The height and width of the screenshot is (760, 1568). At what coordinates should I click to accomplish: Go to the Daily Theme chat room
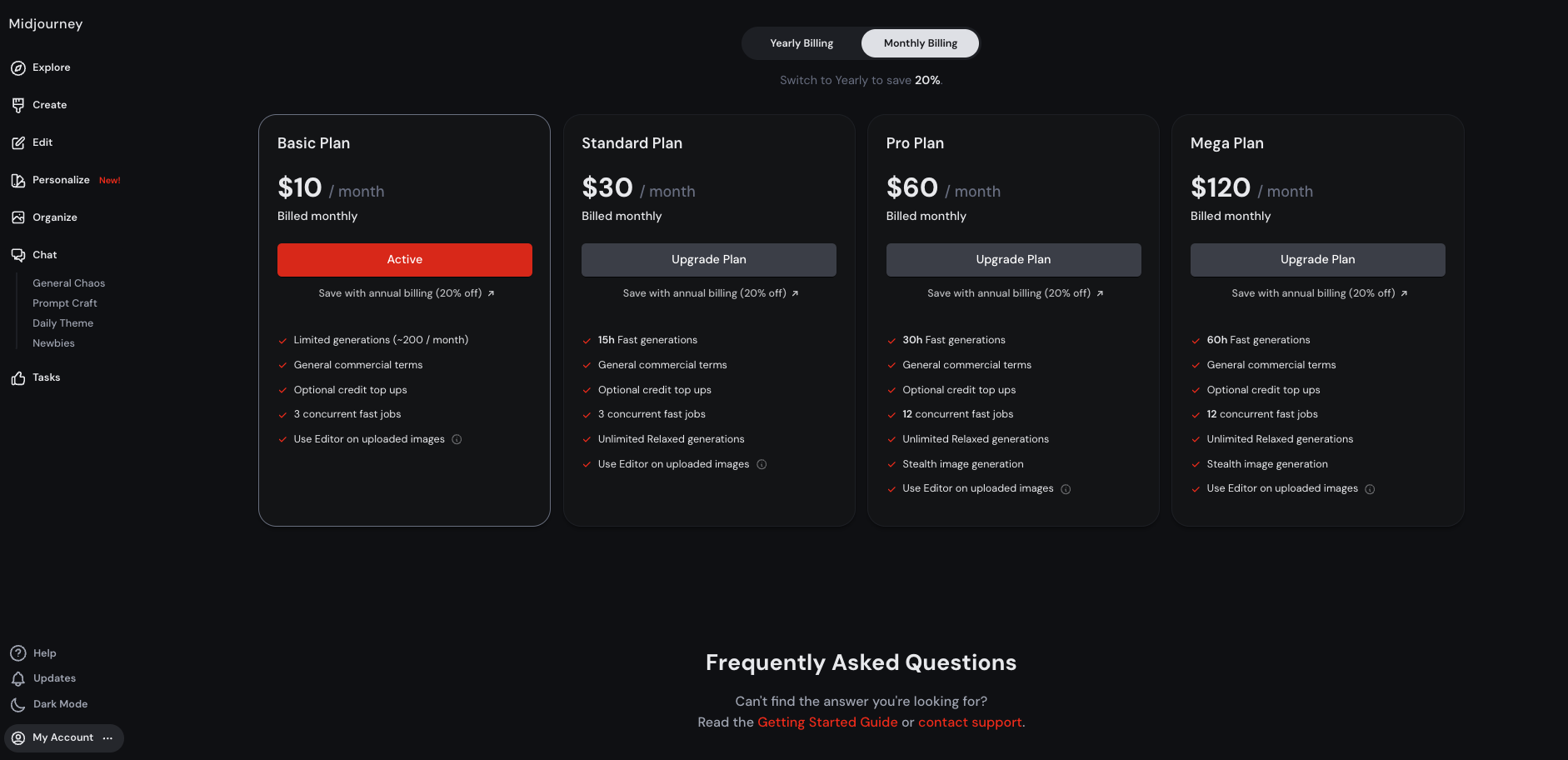click(63, 323)
